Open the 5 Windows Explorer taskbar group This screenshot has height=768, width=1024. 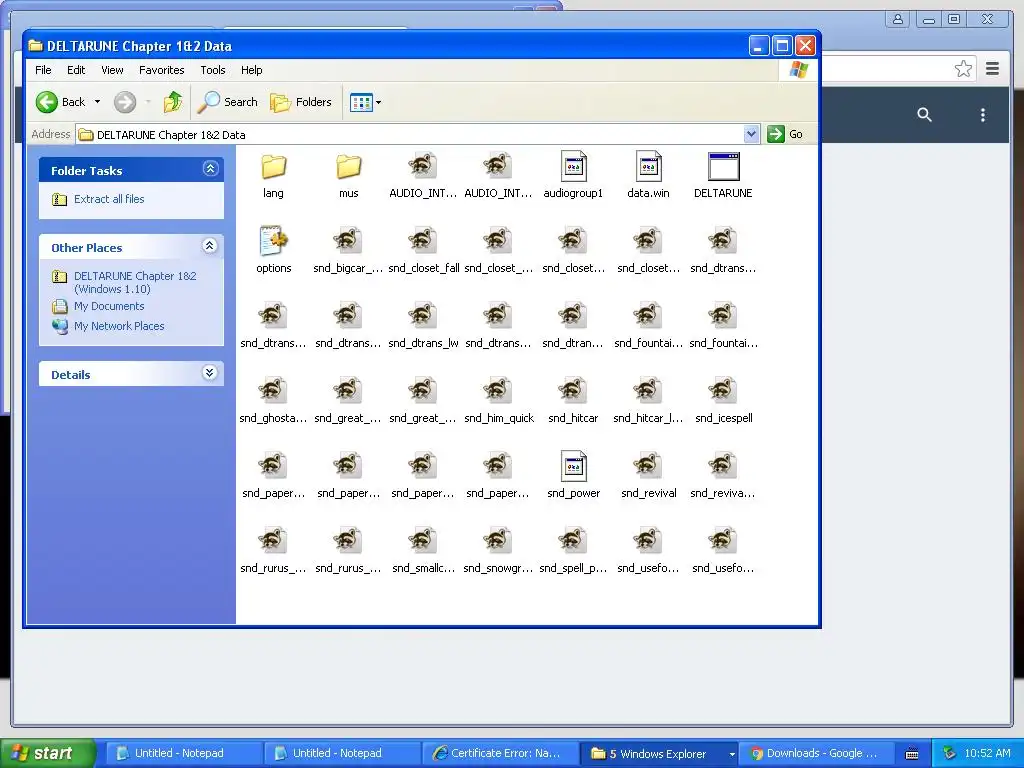click(660, 754)
